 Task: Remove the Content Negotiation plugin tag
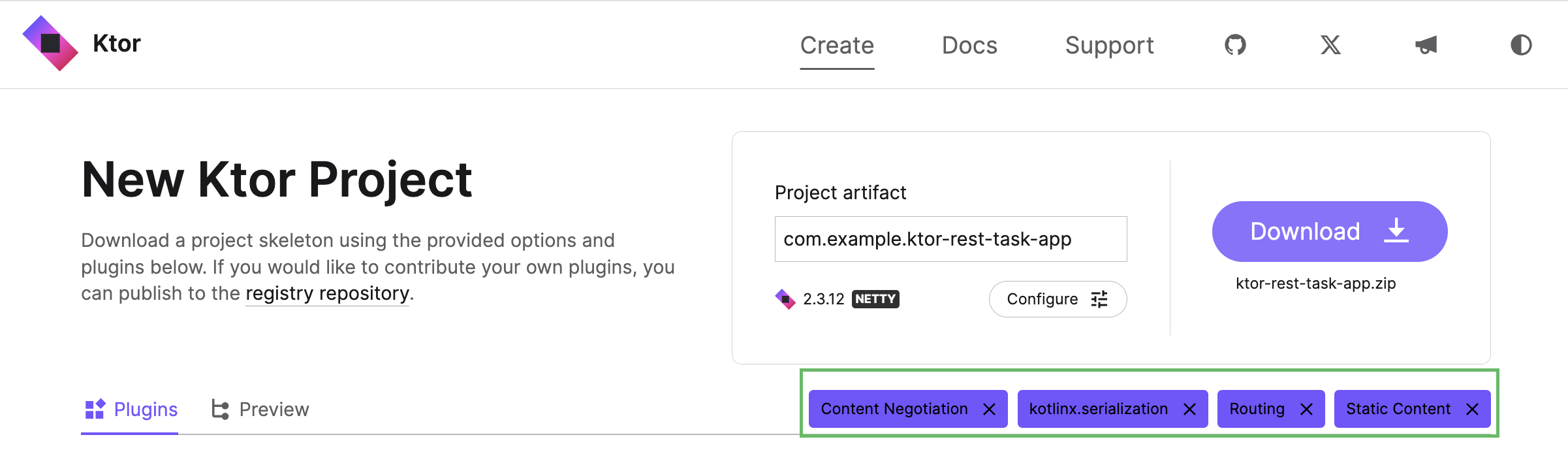tap(989, 410)
